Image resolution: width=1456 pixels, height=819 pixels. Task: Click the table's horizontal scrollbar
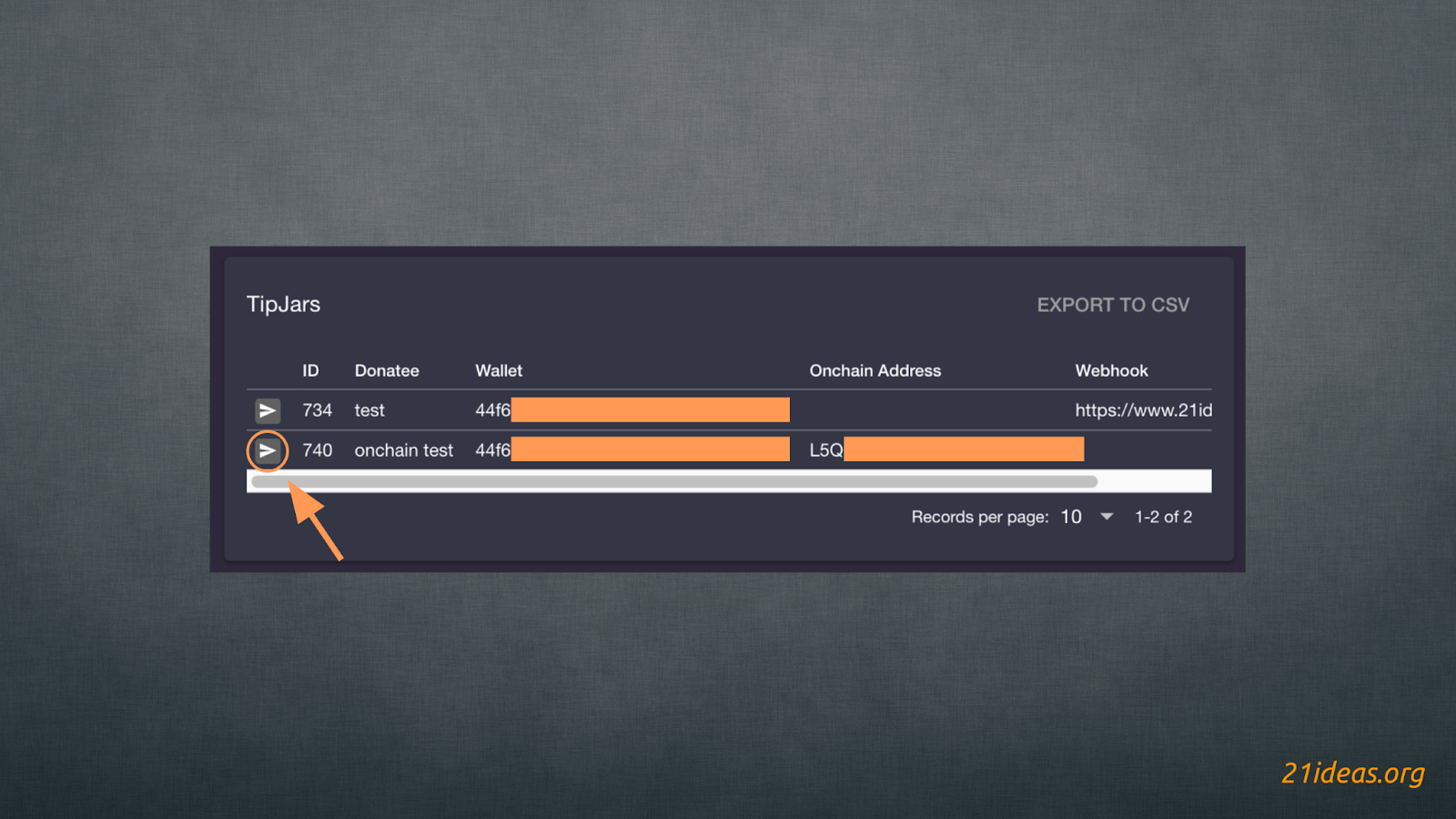coord(673,481)
